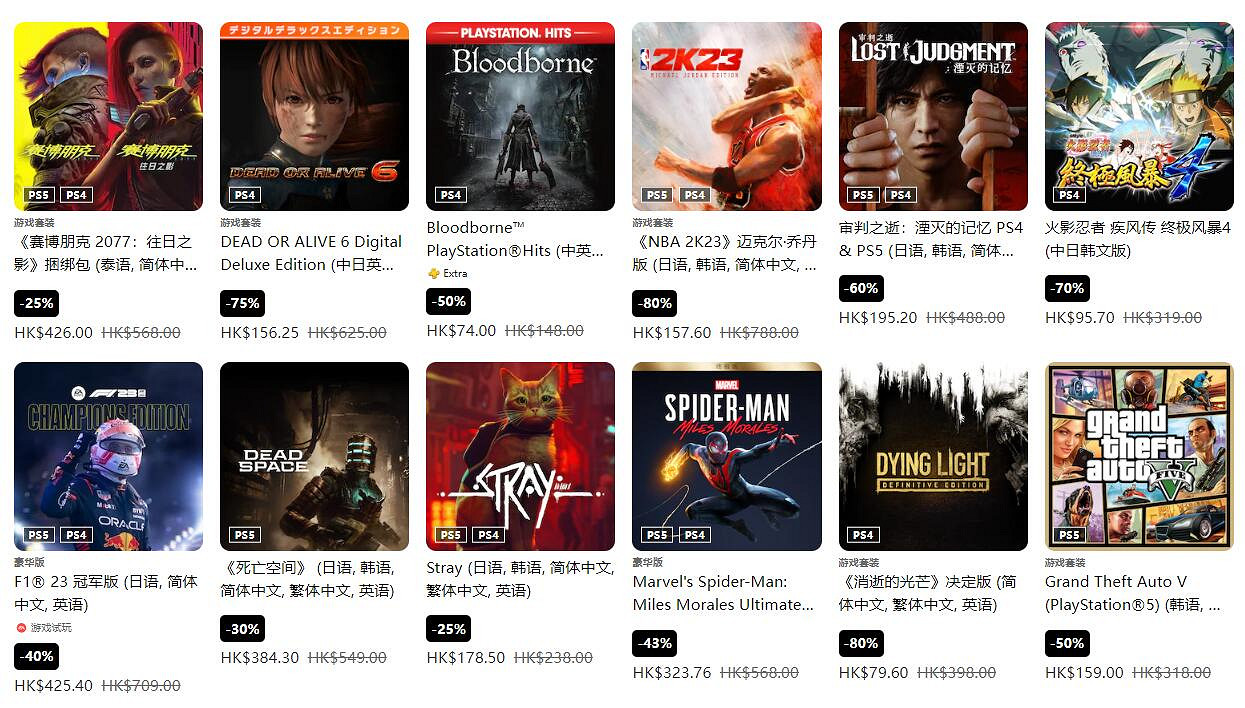
Task: Select the Grand Theft Auto V cover
Action: point(1139,456)
